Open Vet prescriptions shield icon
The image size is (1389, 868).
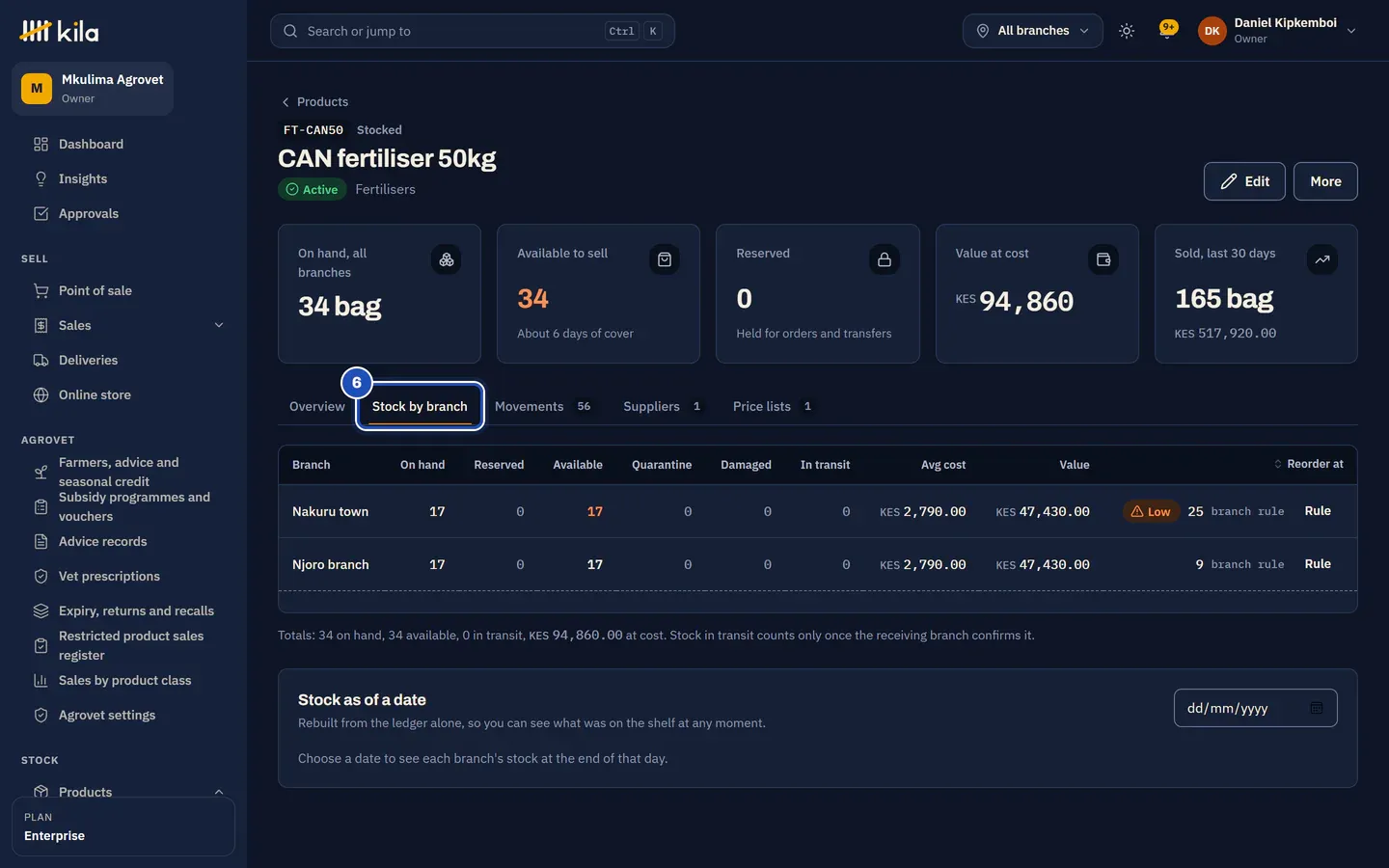pyautogui.click(x=41, y=577)
